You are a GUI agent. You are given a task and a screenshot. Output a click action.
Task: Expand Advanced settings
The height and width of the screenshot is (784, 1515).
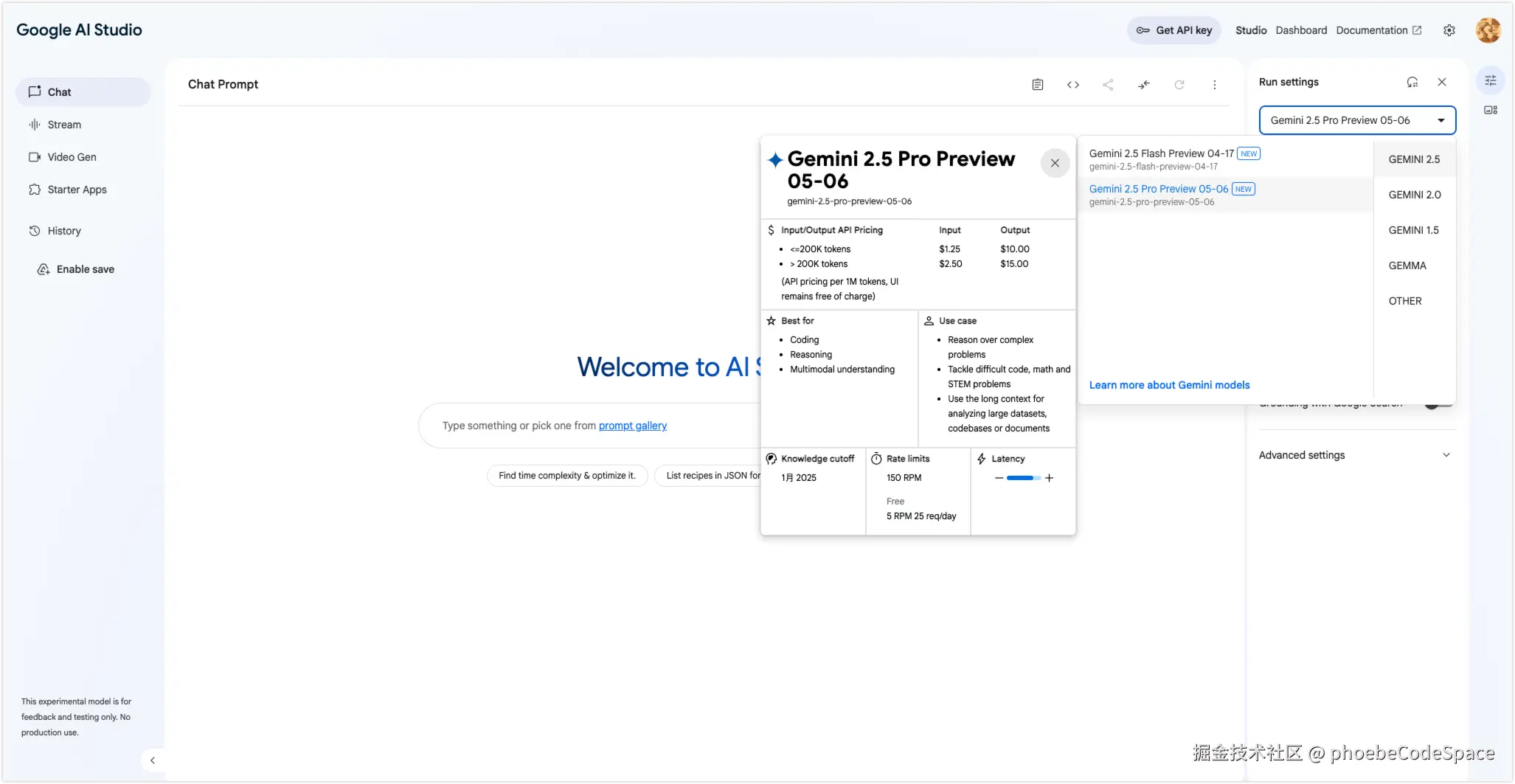(x=1356, y=455)
